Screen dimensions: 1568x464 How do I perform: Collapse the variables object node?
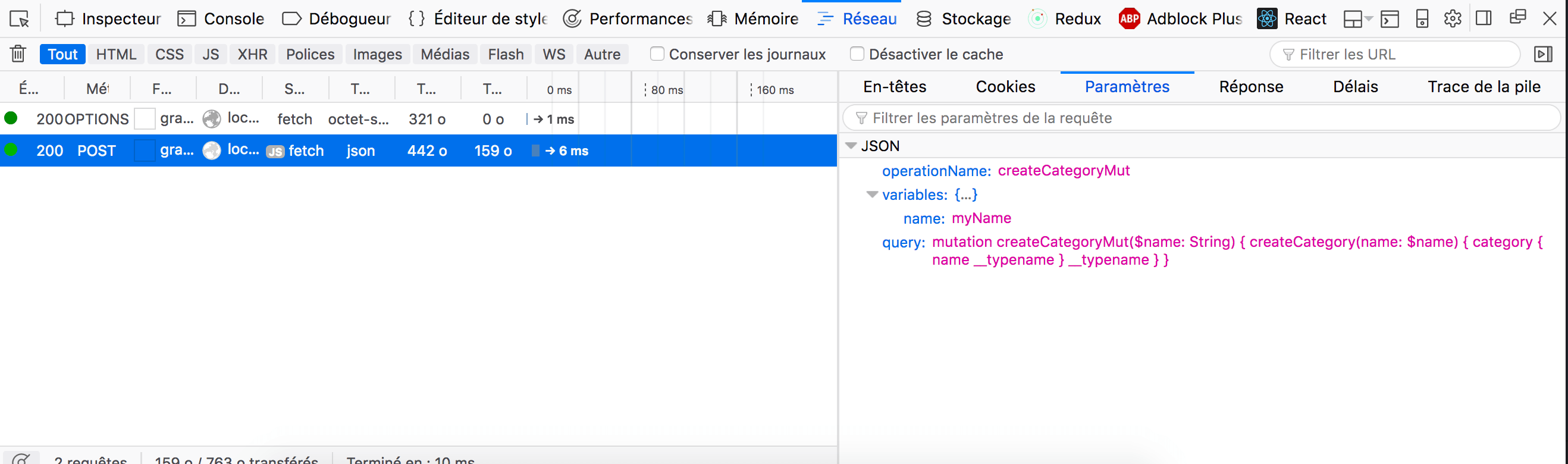(x=872, y=195)
